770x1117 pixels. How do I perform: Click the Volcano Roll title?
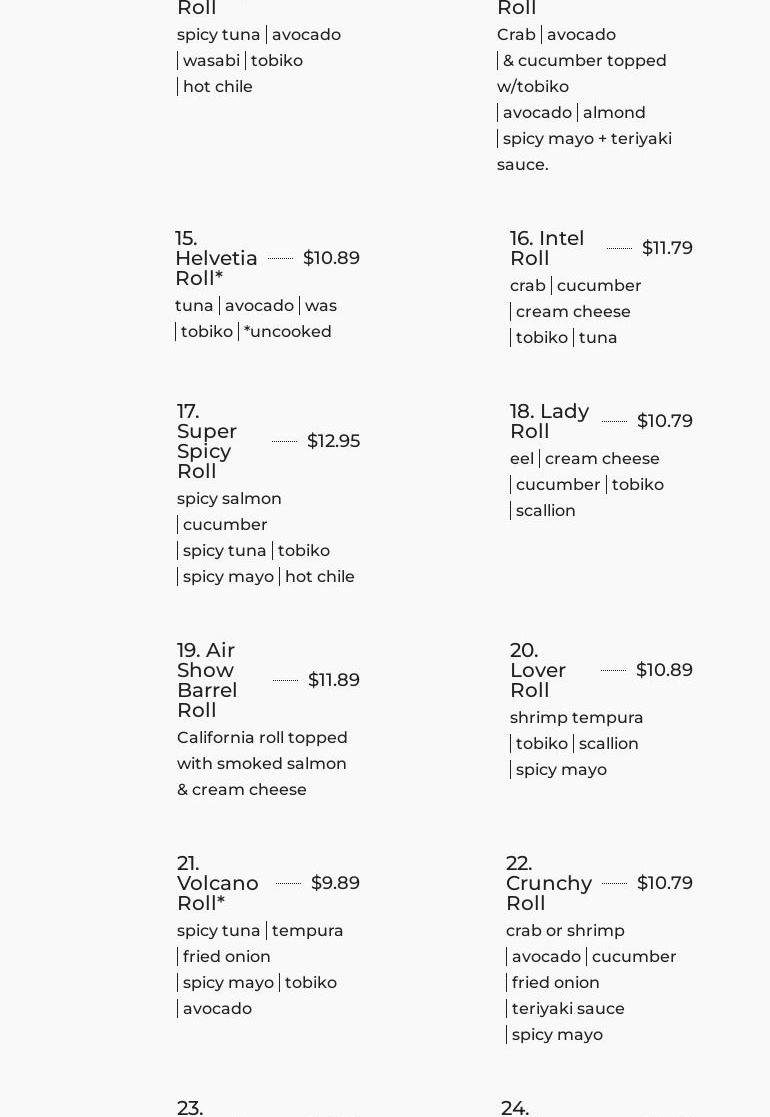tap(217, 883)
